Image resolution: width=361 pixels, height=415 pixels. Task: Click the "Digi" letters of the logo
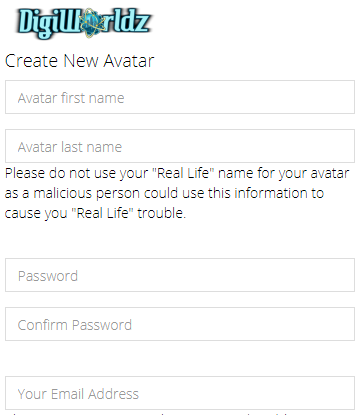coord(41,23)
